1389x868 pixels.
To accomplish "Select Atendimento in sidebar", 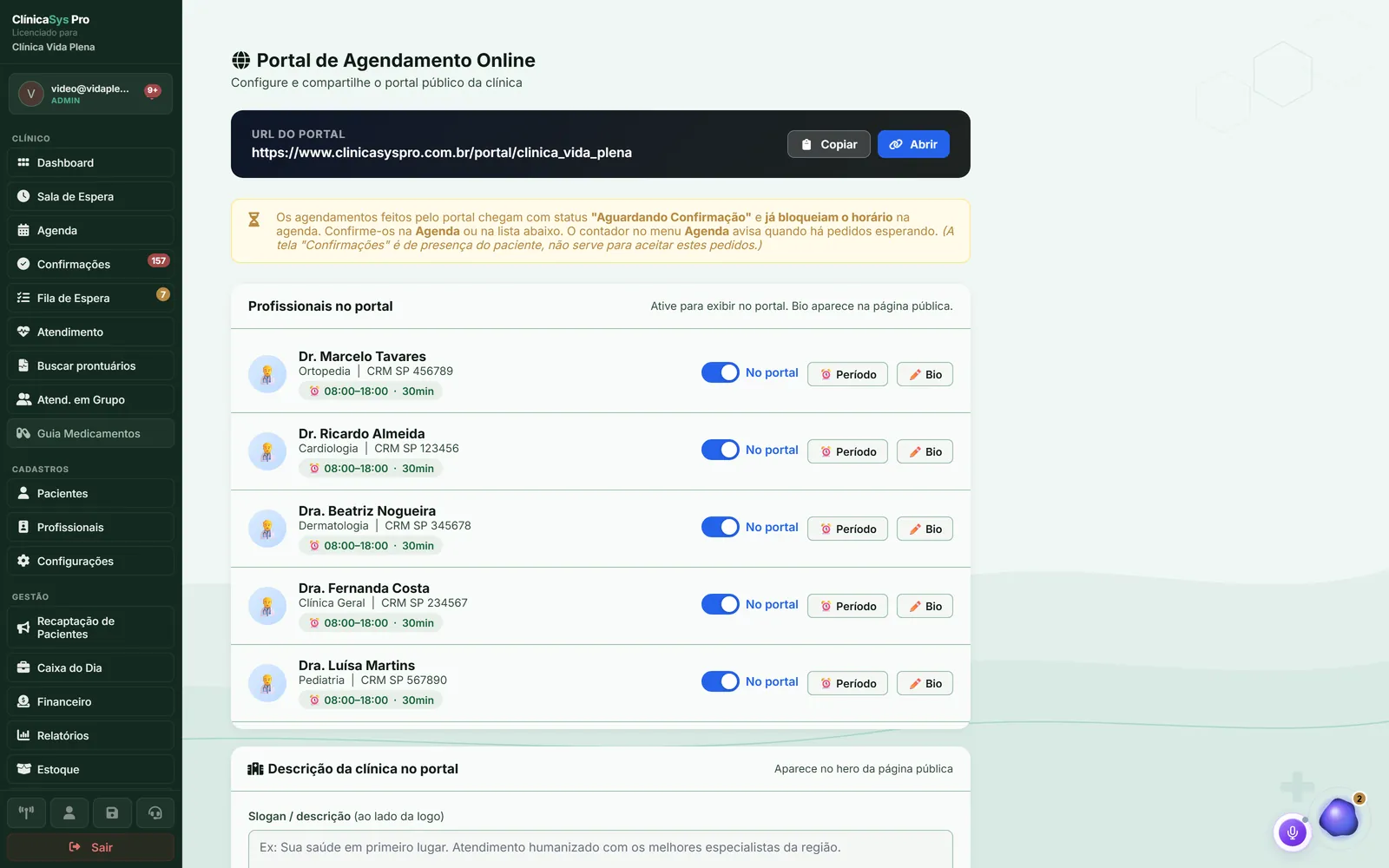I will (90, 332).
